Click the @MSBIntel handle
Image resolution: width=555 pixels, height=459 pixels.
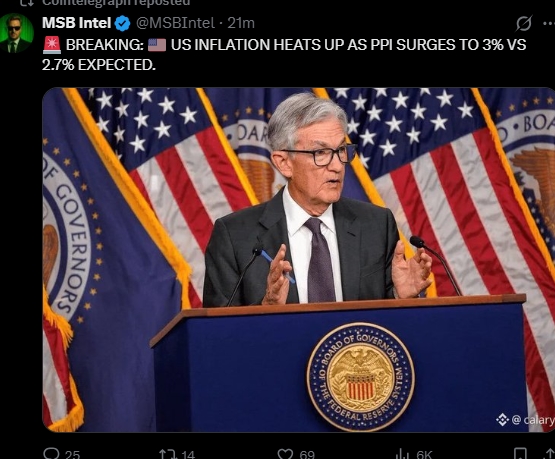pos(175,23)
